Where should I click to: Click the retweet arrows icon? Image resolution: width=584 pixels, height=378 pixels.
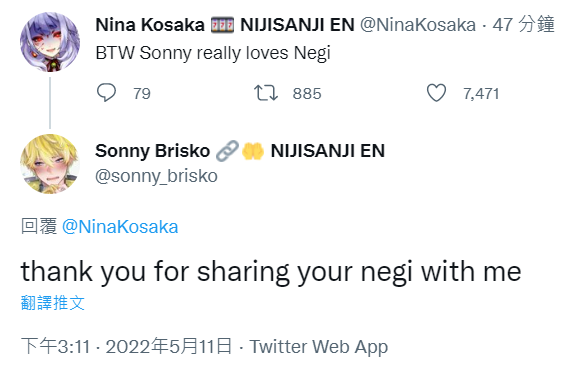pos(266,93)
